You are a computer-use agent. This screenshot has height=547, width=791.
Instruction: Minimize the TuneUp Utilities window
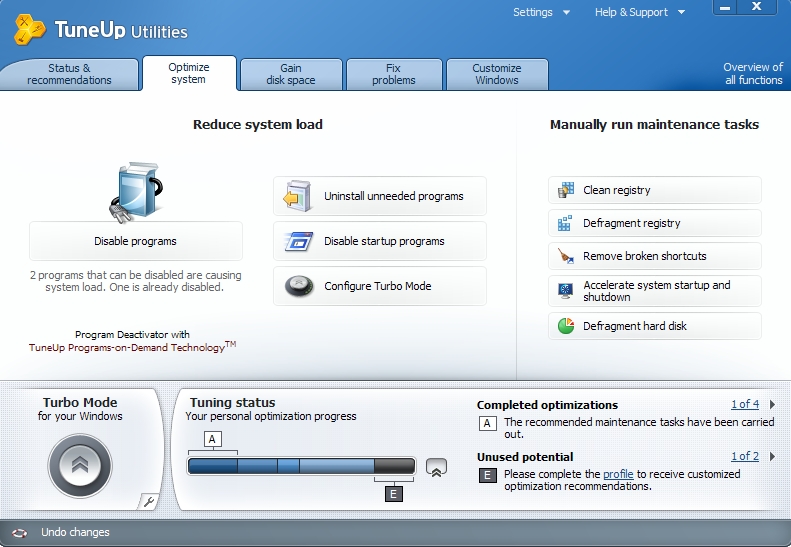pyautogui.click(x=725, y=7)
